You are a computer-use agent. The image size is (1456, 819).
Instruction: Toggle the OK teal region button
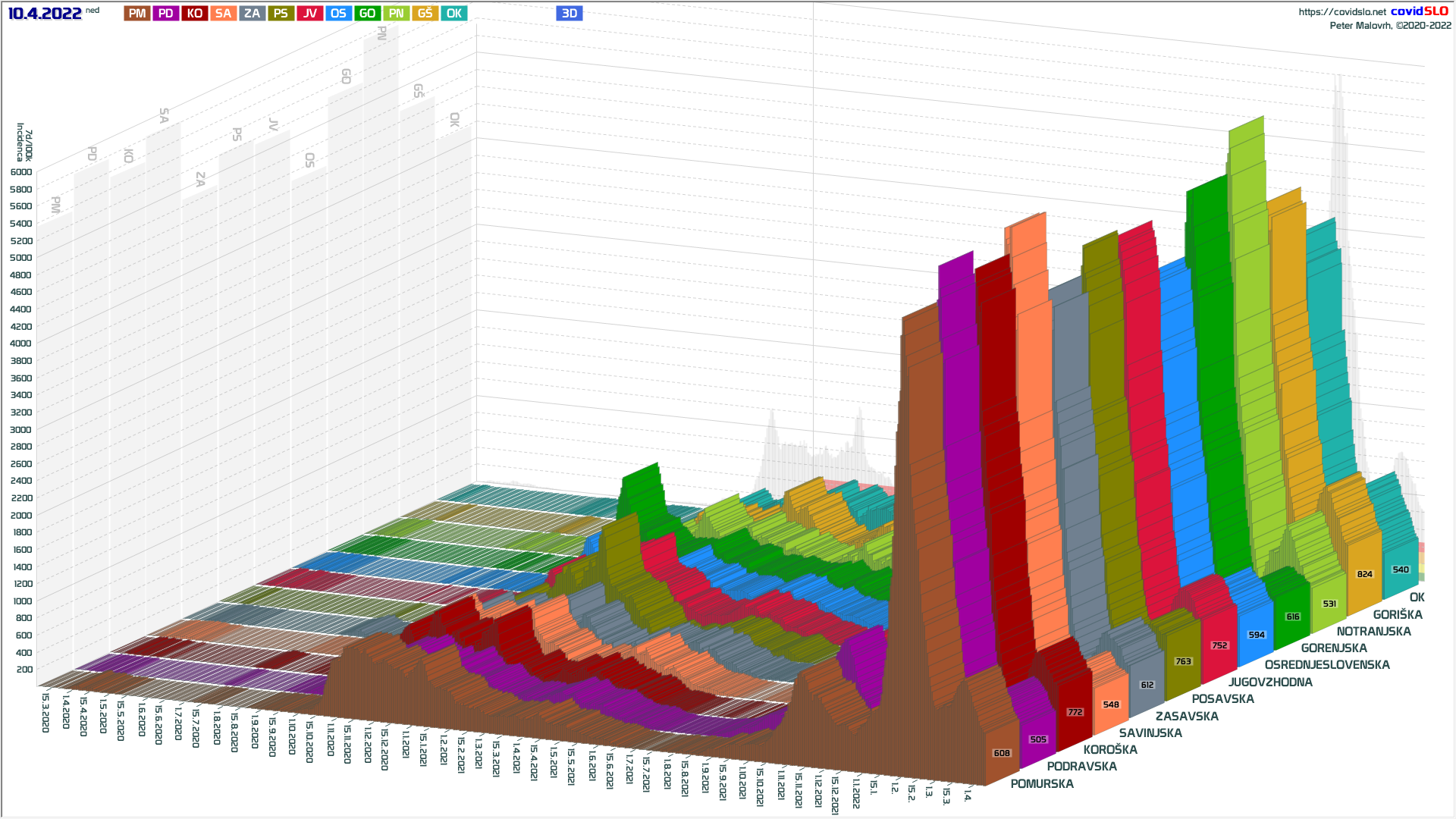(x=453, y=14)
